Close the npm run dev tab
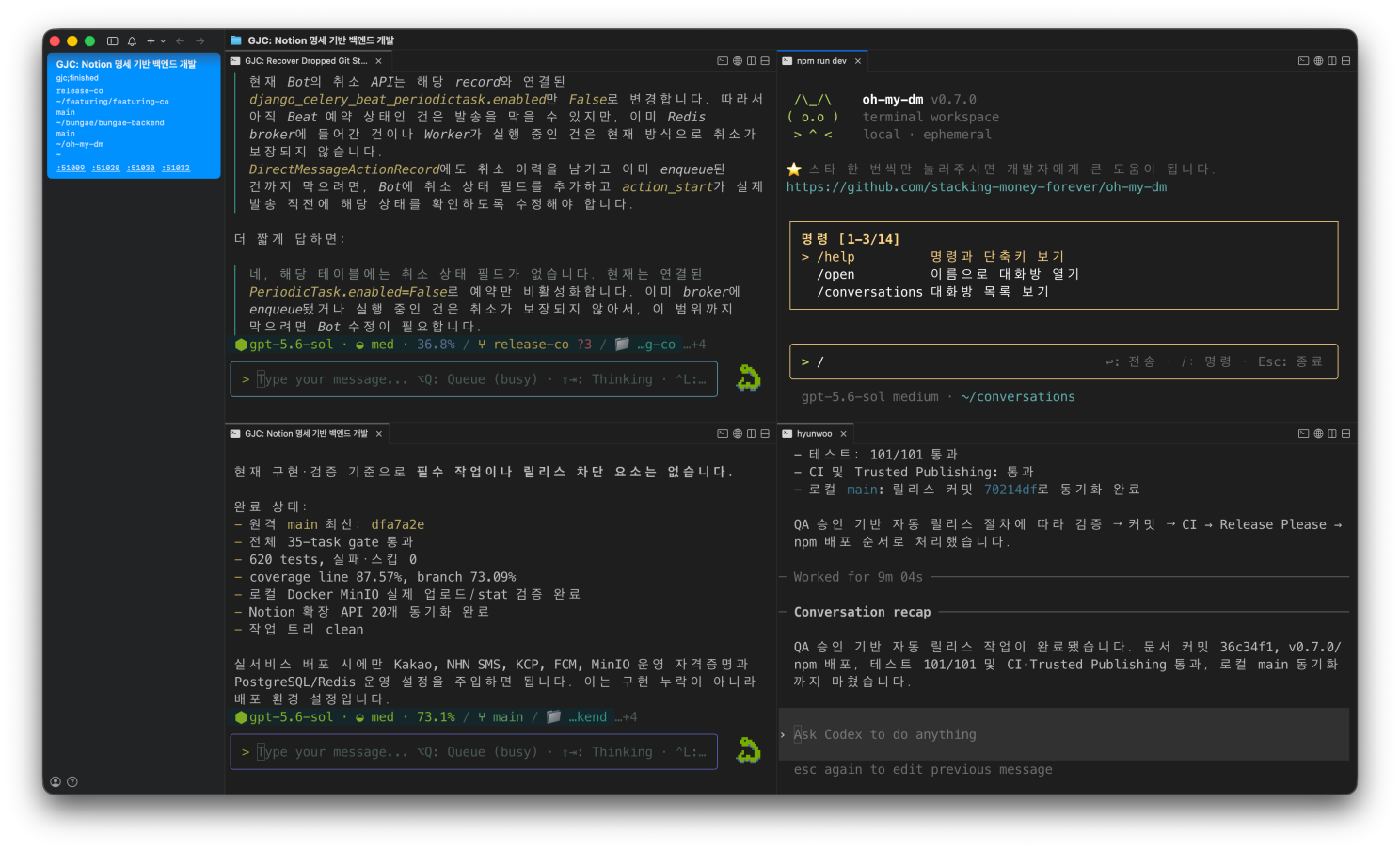1400x851 pixels. point(858,61)
